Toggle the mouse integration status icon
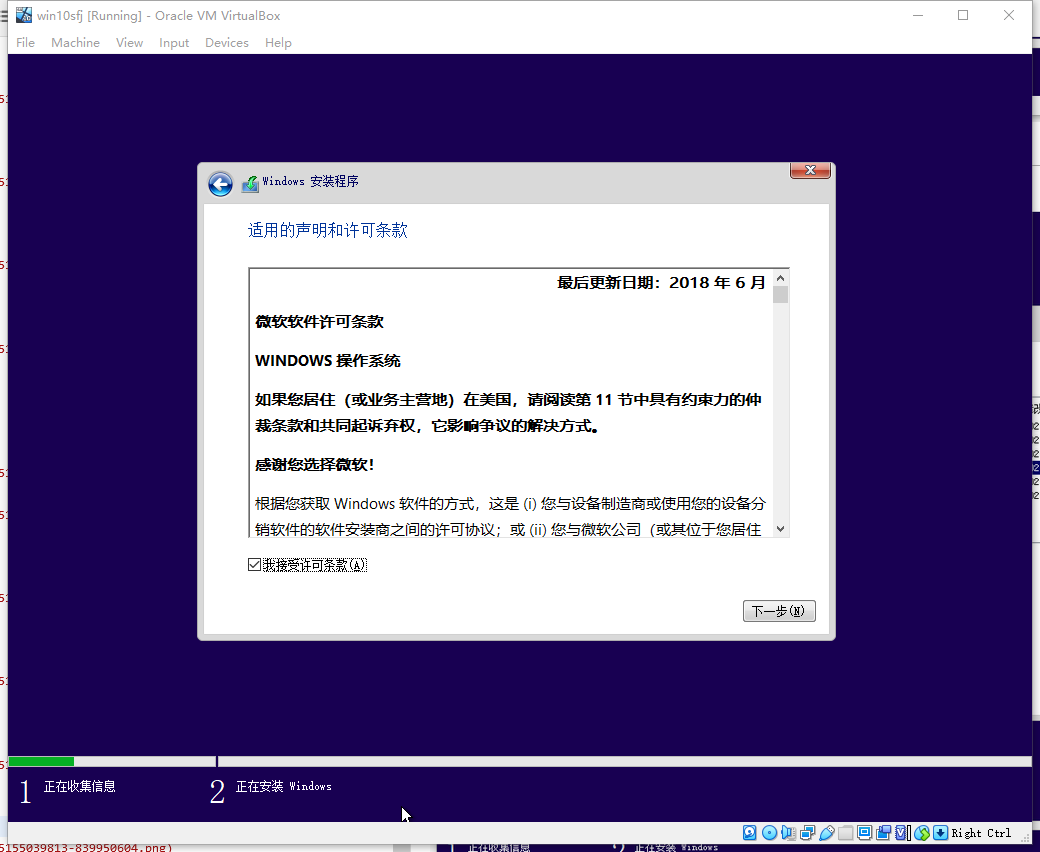 [x=921, y=833]
